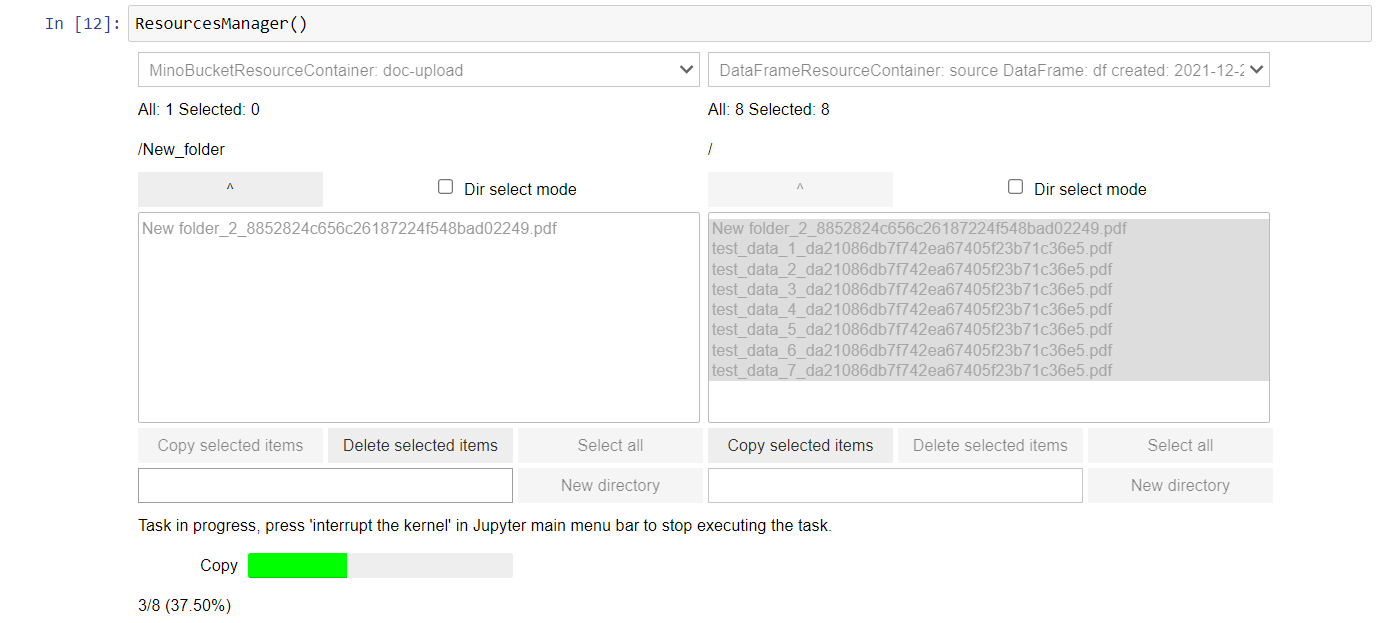Enable Dir select mode in the right panel
Screen dimensions: 1378x623
tap(1016, 187)
